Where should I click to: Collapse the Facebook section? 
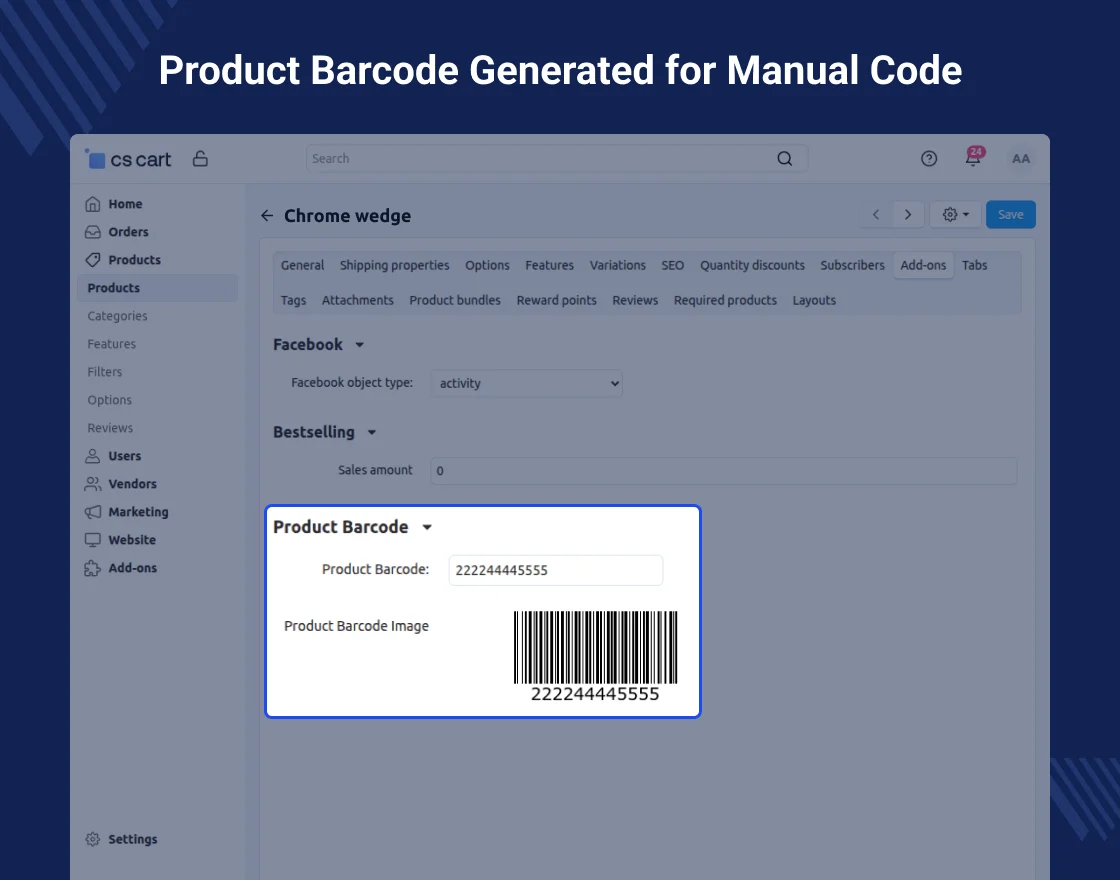360,345
